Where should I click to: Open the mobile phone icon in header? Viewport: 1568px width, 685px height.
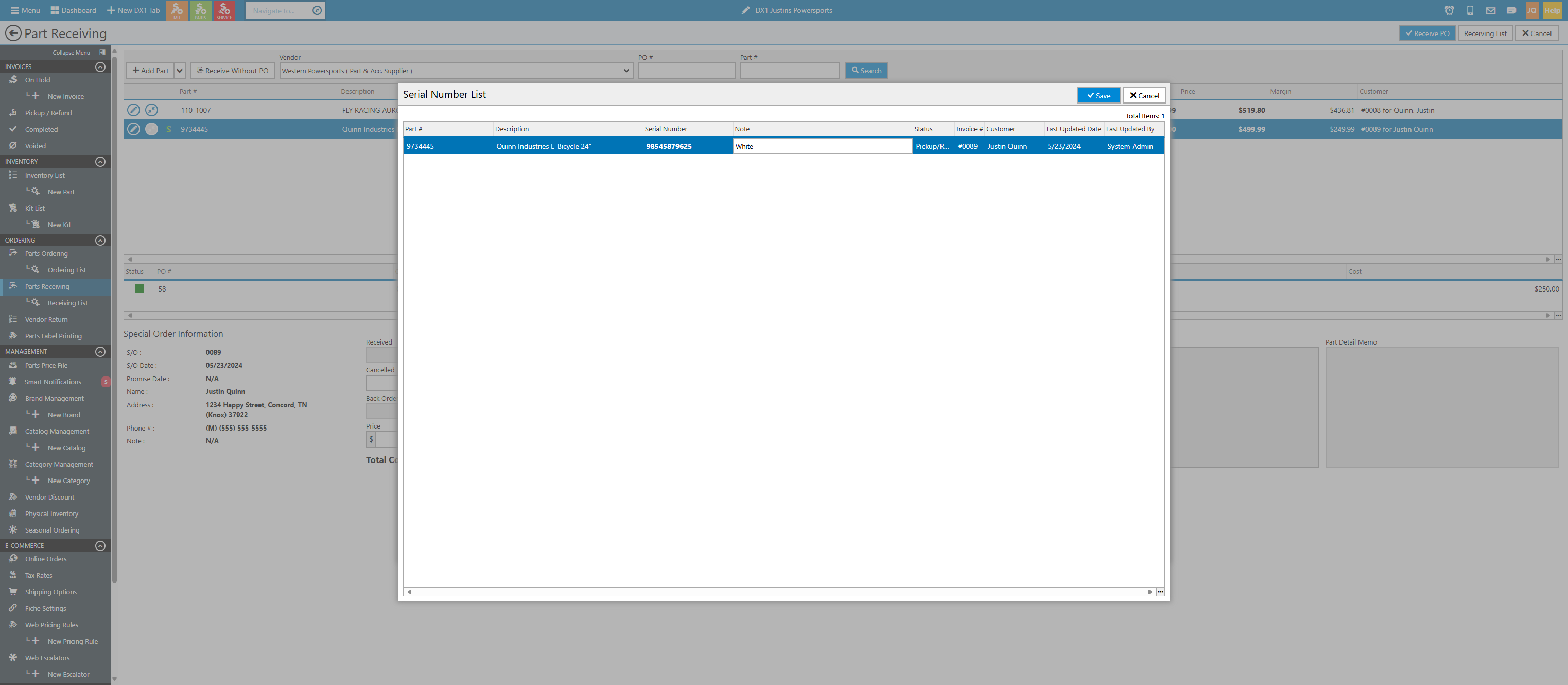(1470, 10)
